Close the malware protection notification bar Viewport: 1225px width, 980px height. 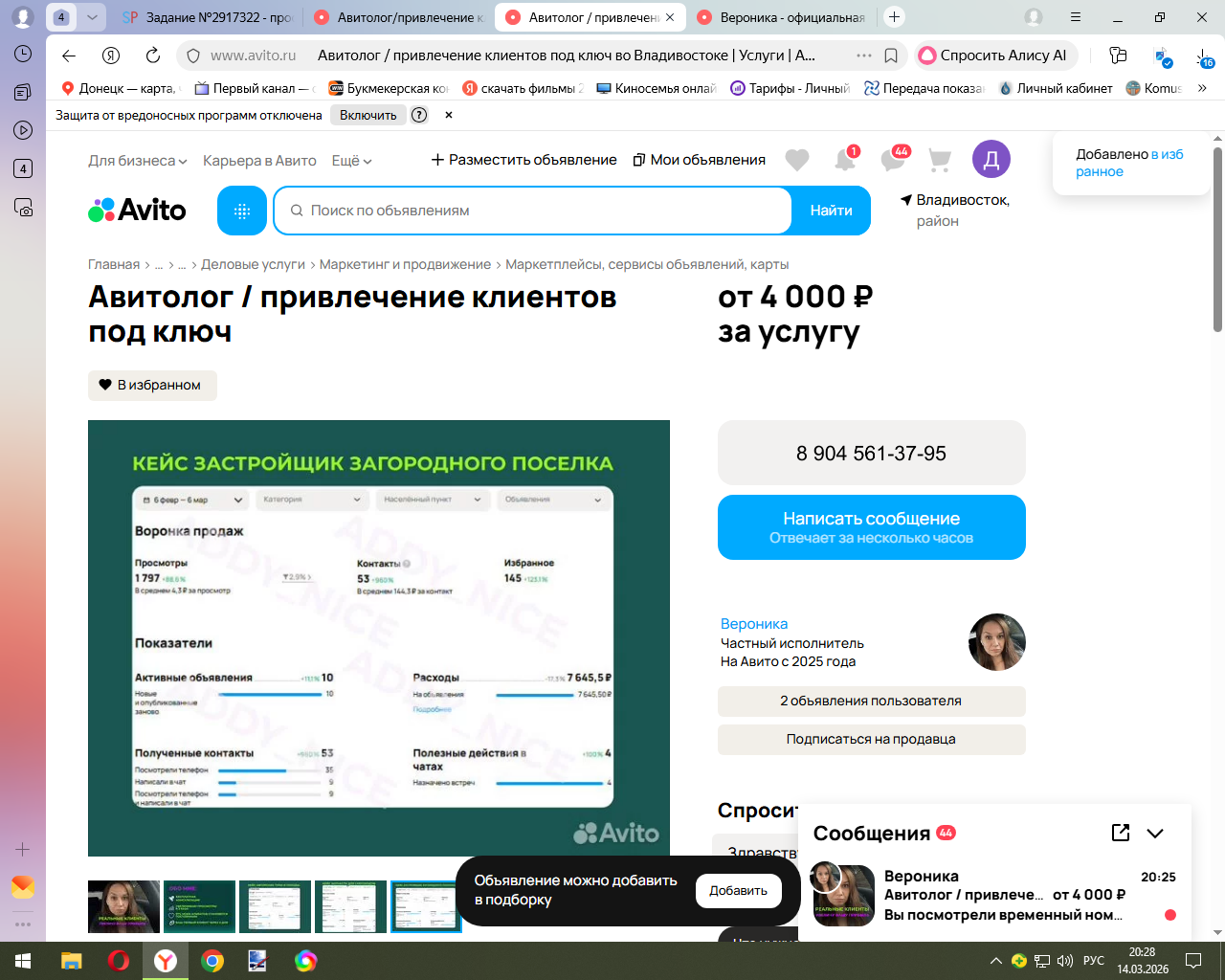448,115
